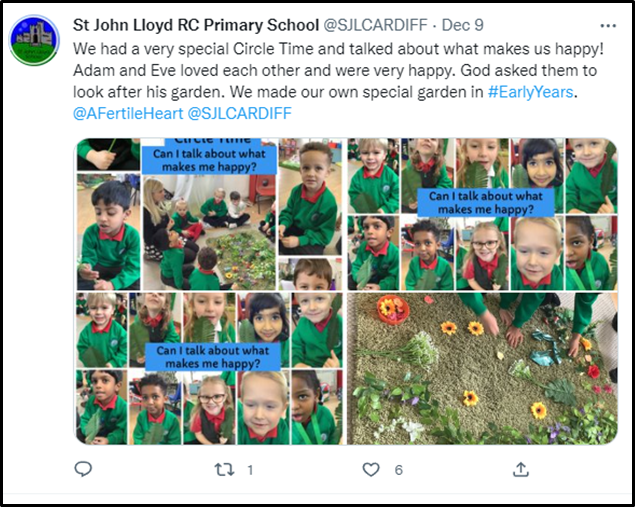The height and width of the screenshot is (509, 641).
Task: Open St John Lloyd RC Primary School profile name
Action: [x=196, y=25]
